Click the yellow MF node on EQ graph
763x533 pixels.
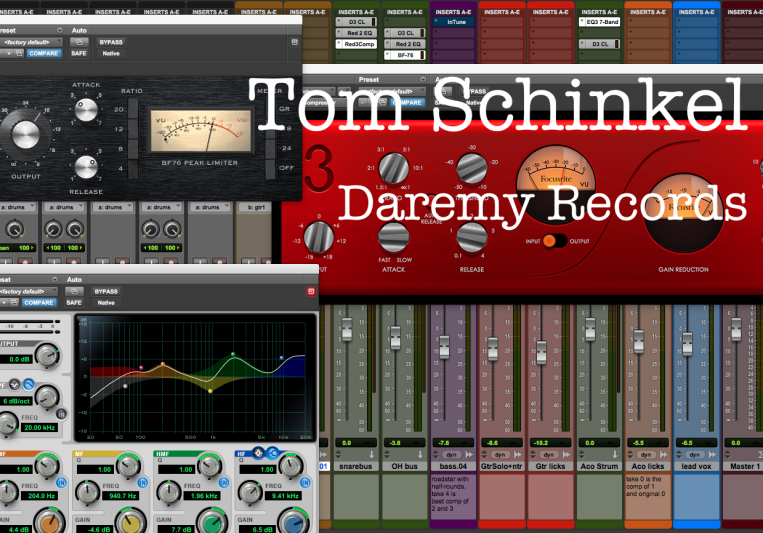coord(210,391)
